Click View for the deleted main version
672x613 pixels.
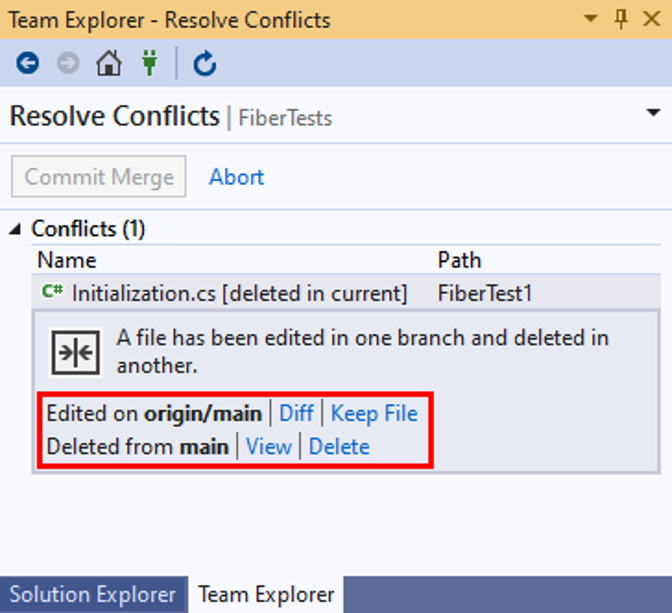269,446
